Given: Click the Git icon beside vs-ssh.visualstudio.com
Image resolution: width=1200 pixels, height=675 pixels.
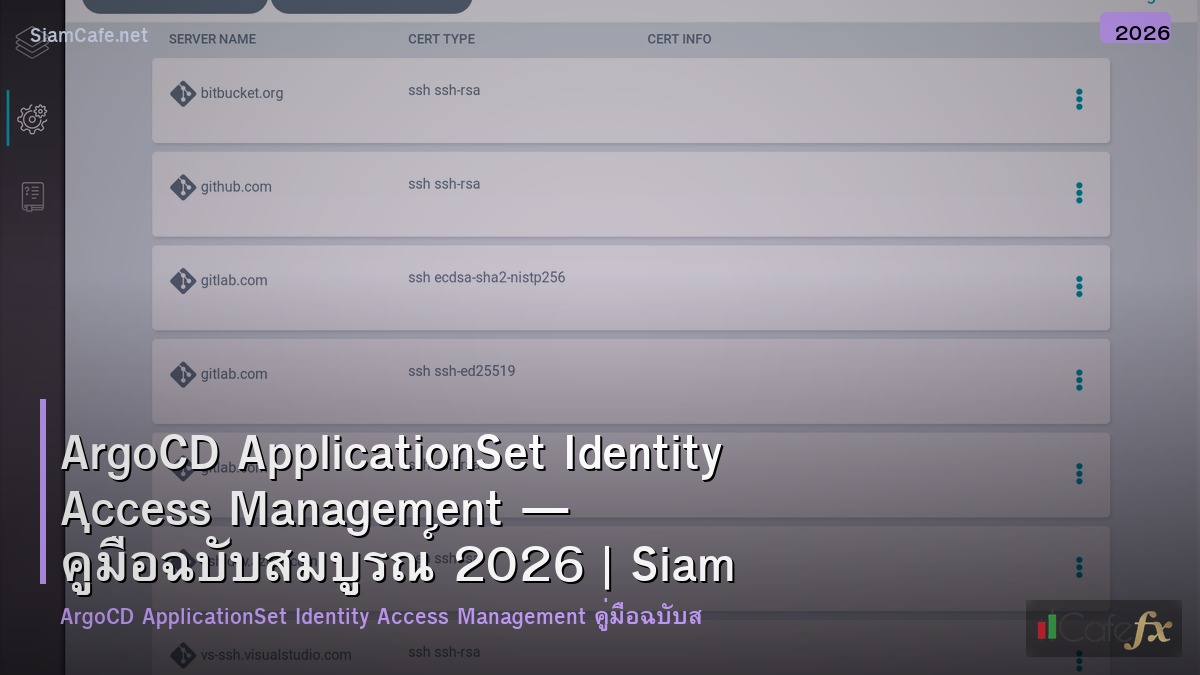Looking at the screenshot, I should [184, 655].
